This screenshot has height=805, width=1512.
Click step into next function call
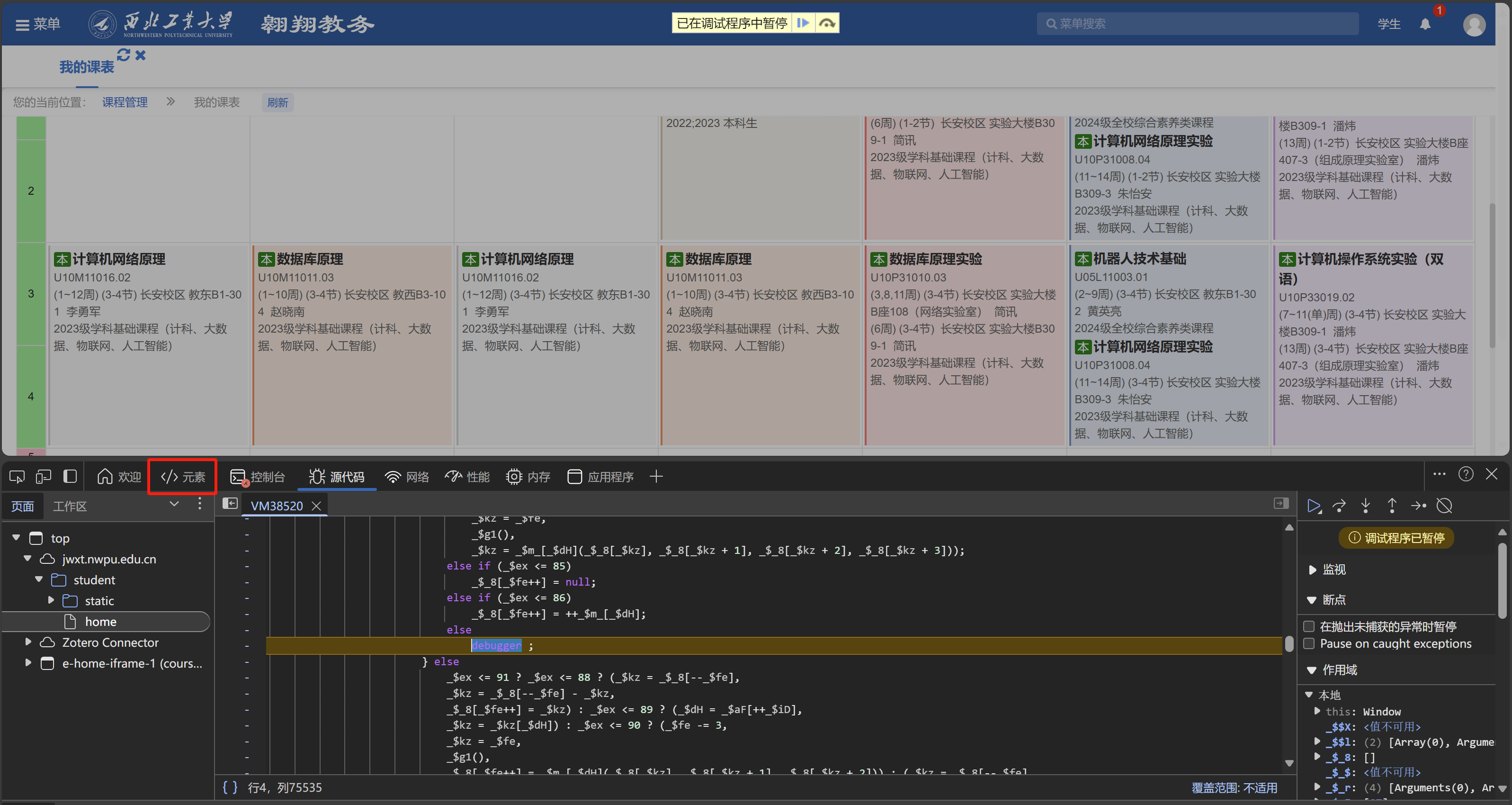click(x=1365, y=506)
